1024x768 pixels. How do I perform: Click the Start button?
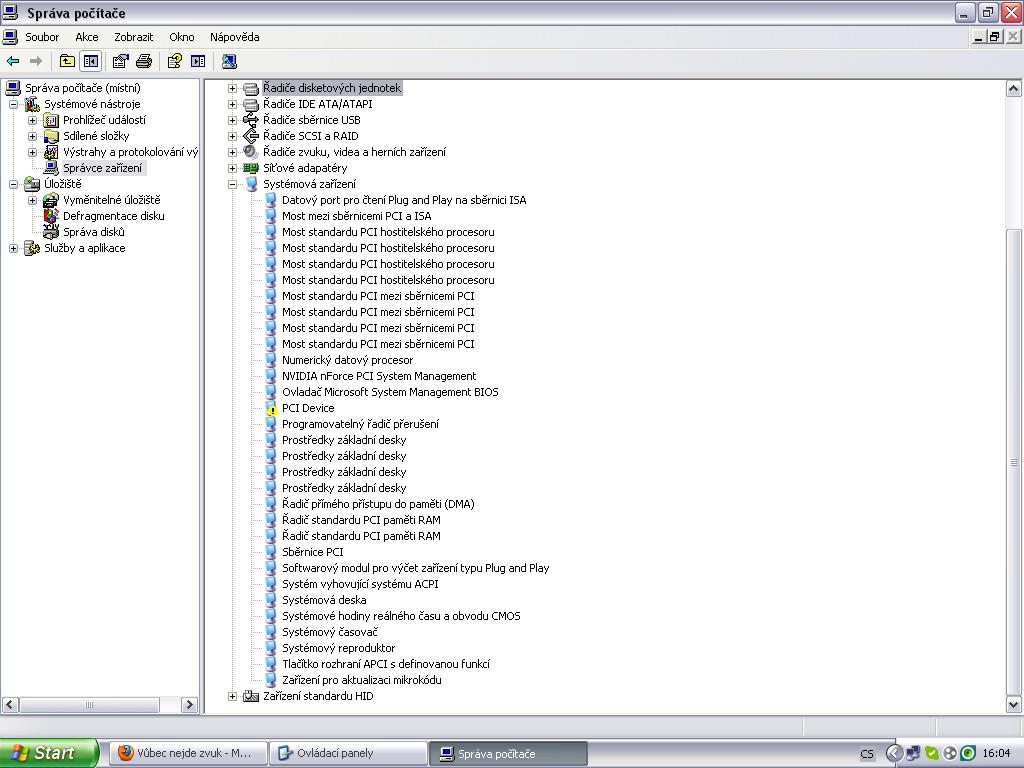click(x=48, y=753)
